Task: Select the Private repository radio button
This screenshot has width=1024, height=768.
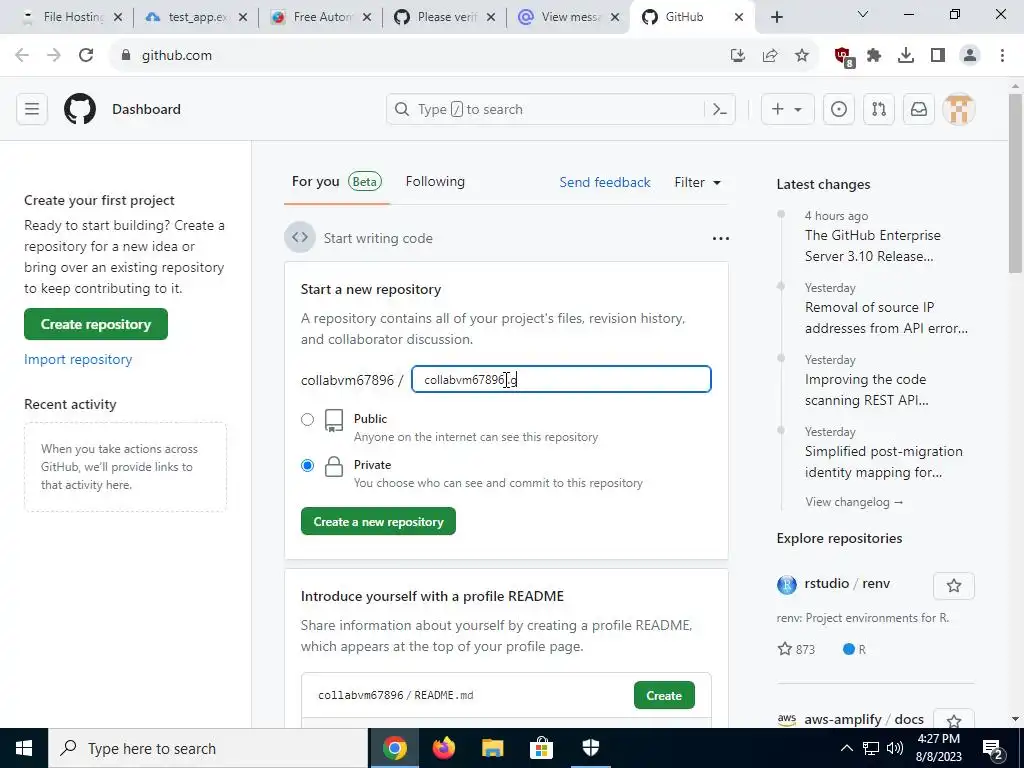Action: click(307, 466)
